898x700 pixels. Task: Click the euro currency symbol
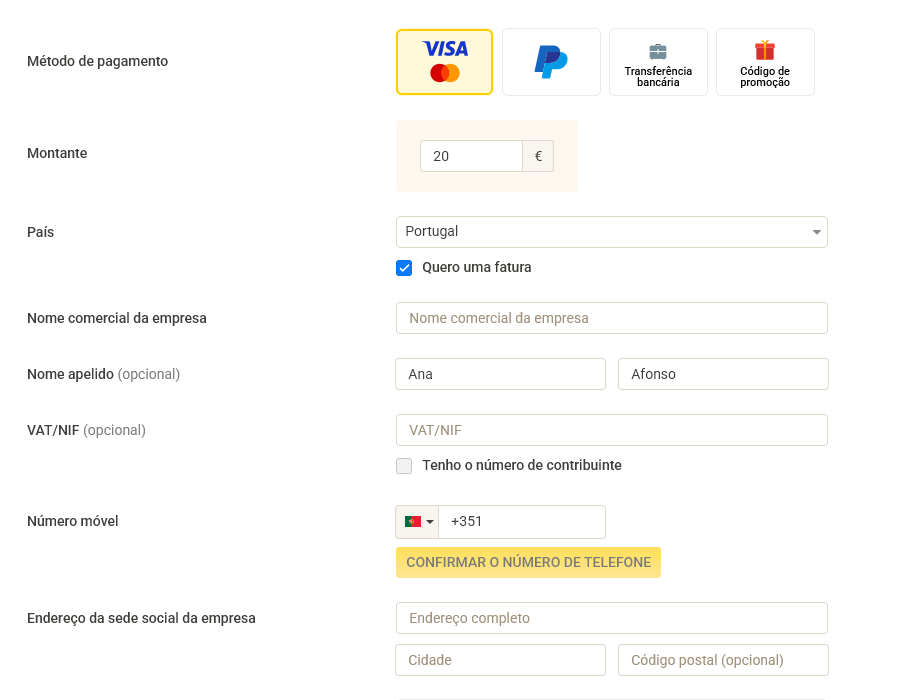point(538,156)
